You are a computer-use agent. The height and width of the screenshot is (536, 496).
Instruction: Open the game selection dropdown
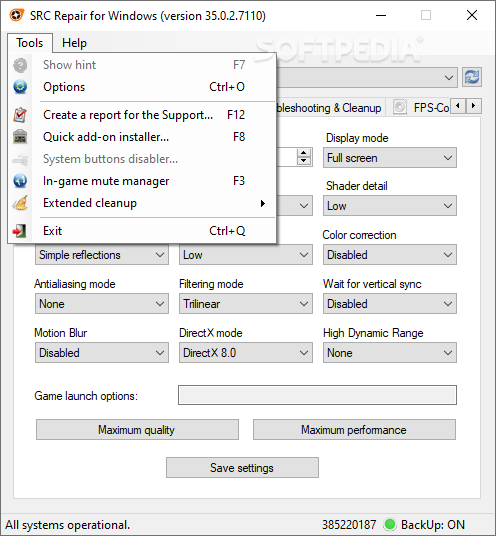tap(448, 78)
